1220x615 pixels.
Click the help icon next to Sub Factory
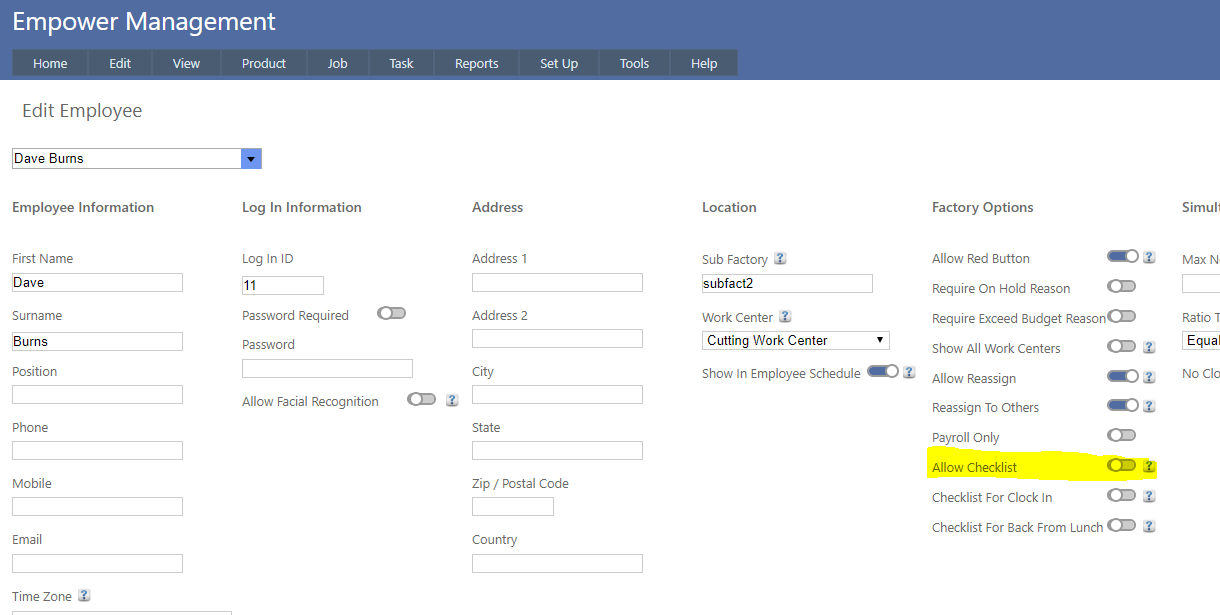coord(780,258)
